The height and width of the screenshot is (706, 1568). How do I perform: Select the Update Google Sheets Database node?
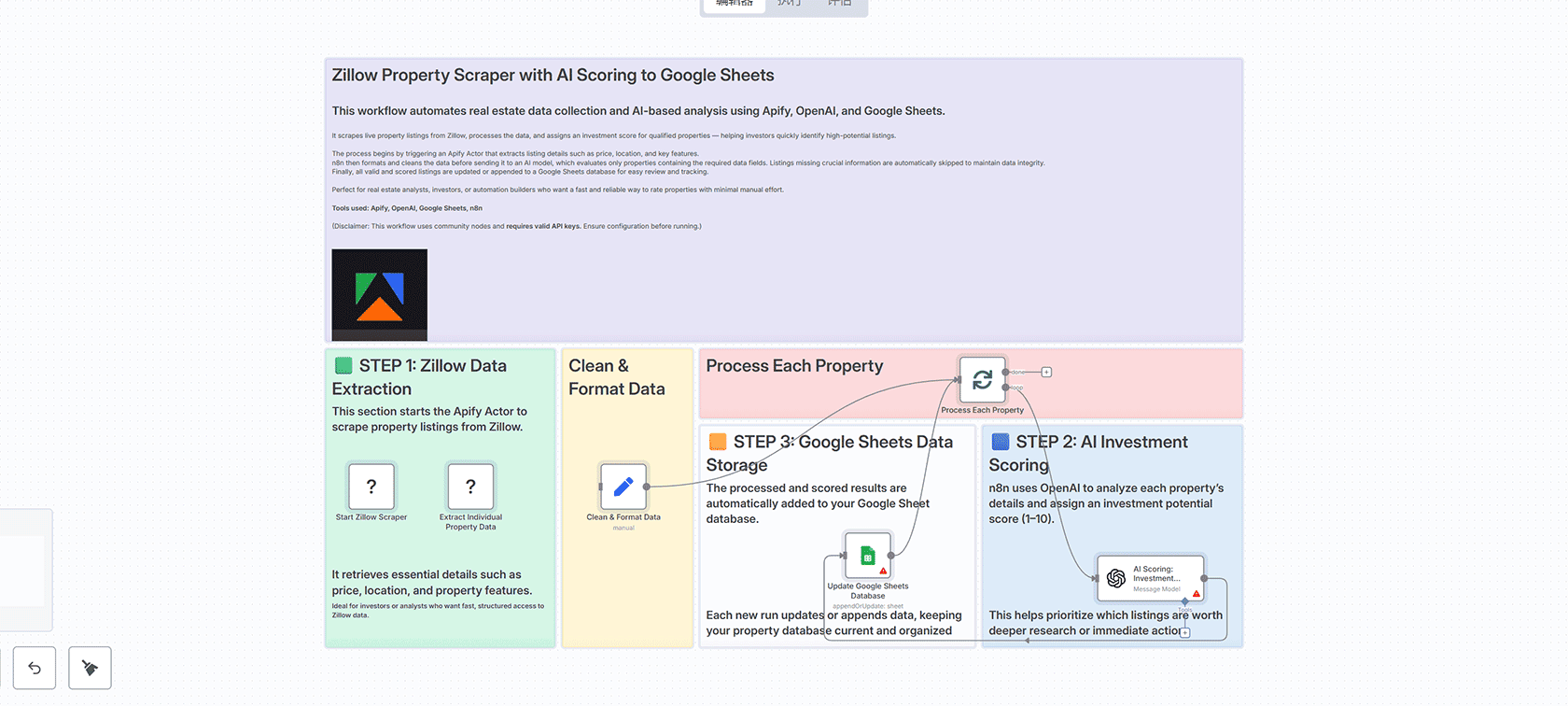pos(867,556)
